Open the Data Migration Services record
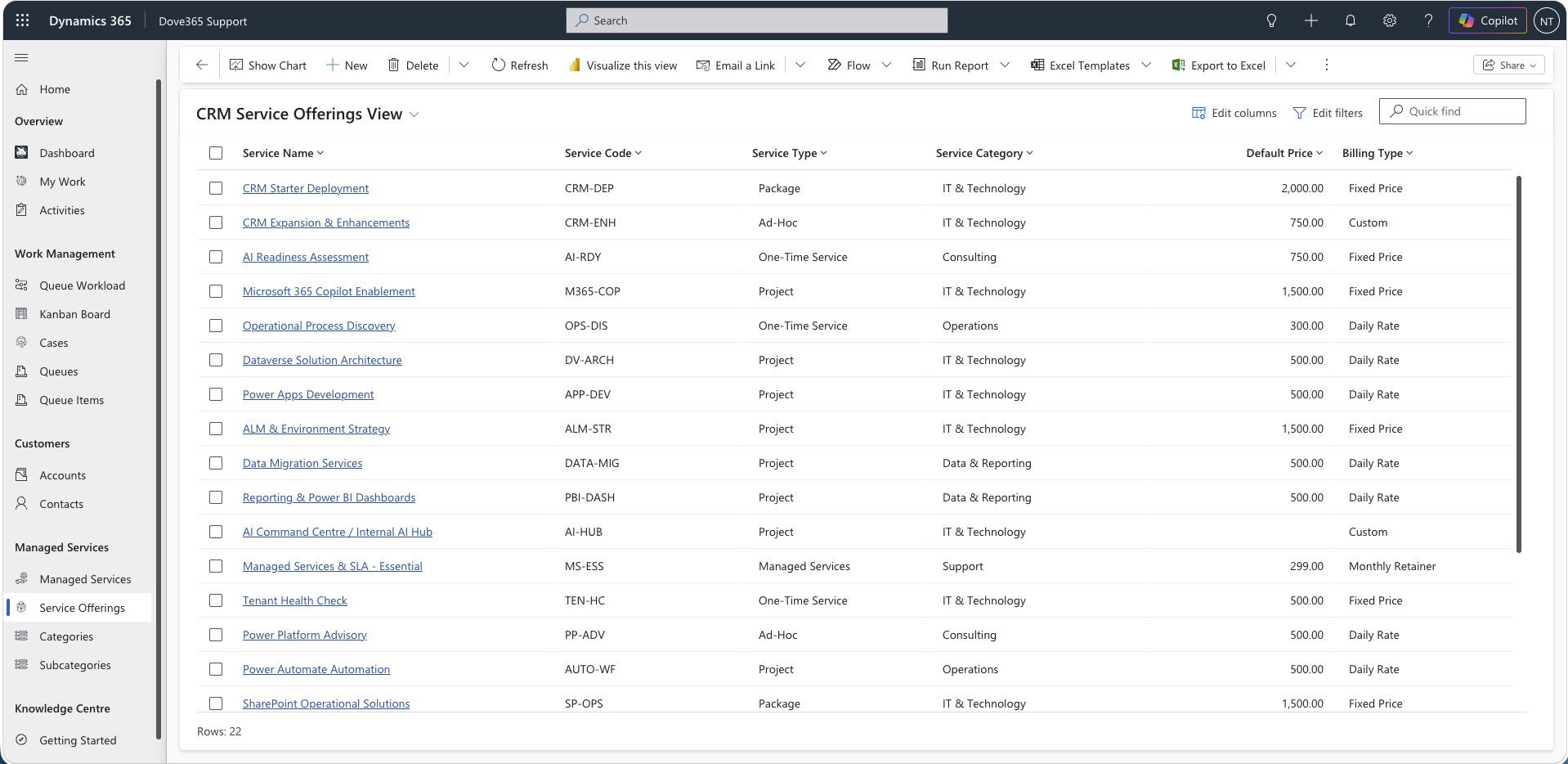This screenshot has height=764, width=1568. pyautogui.click(x=302, y=463)
